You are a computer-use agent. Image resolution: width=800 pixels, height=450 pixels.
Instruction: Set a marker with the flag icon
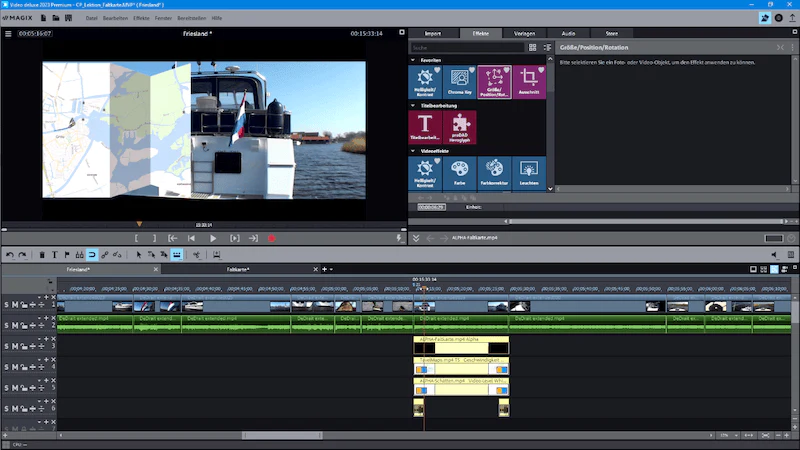click(67, 255)
